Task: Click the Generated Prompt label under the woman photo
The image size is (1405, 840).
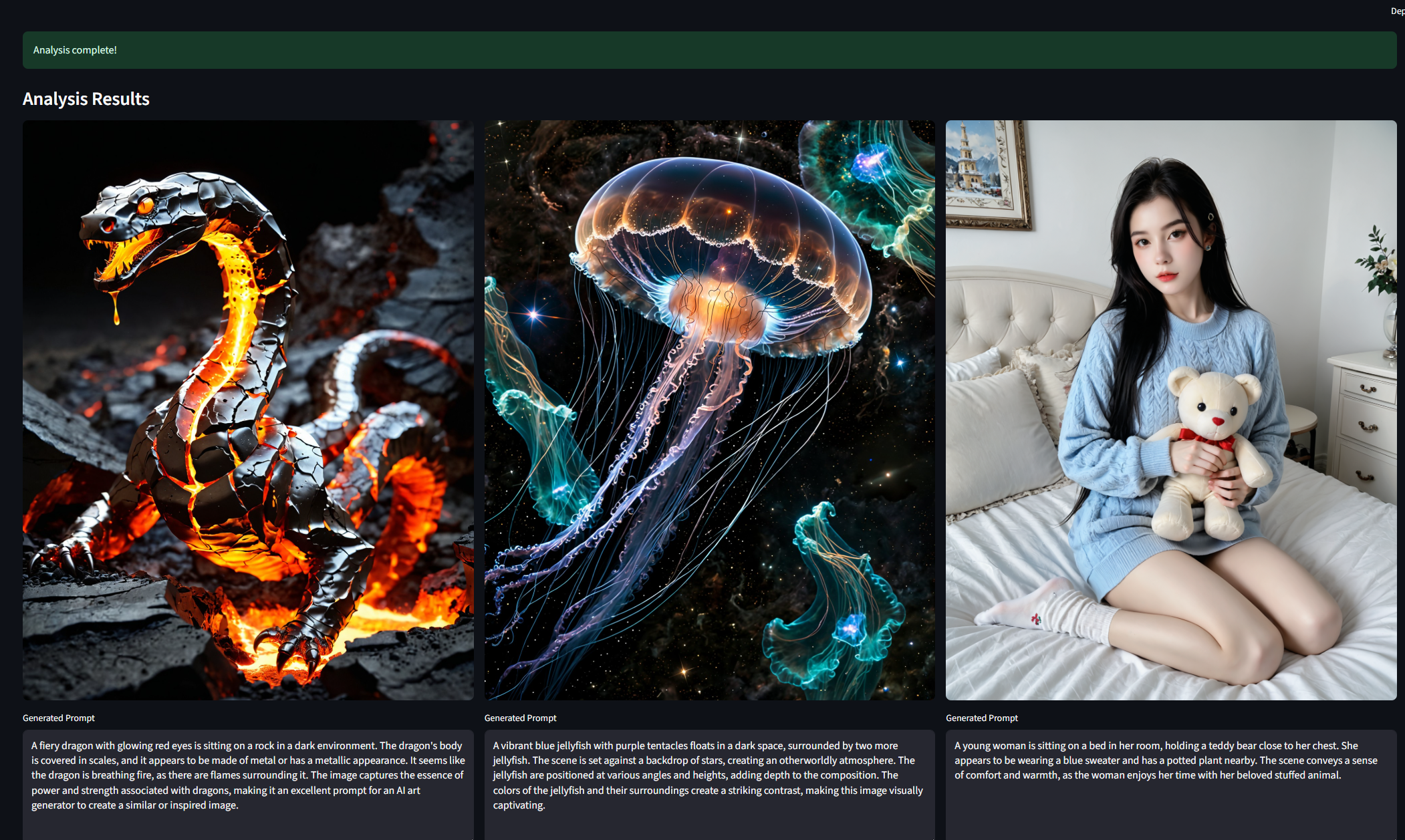Action: click(x=981, y=718)
